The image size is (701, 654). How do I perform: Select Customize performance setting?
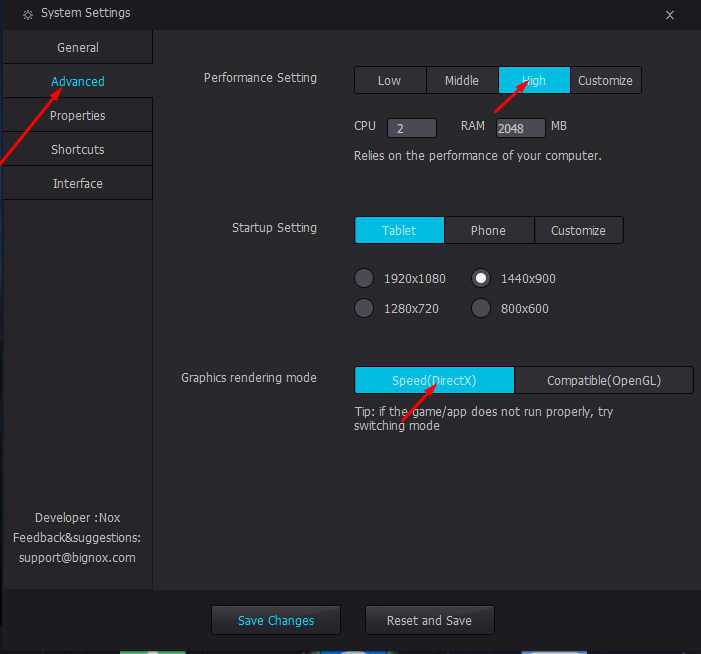pos(606,80)
